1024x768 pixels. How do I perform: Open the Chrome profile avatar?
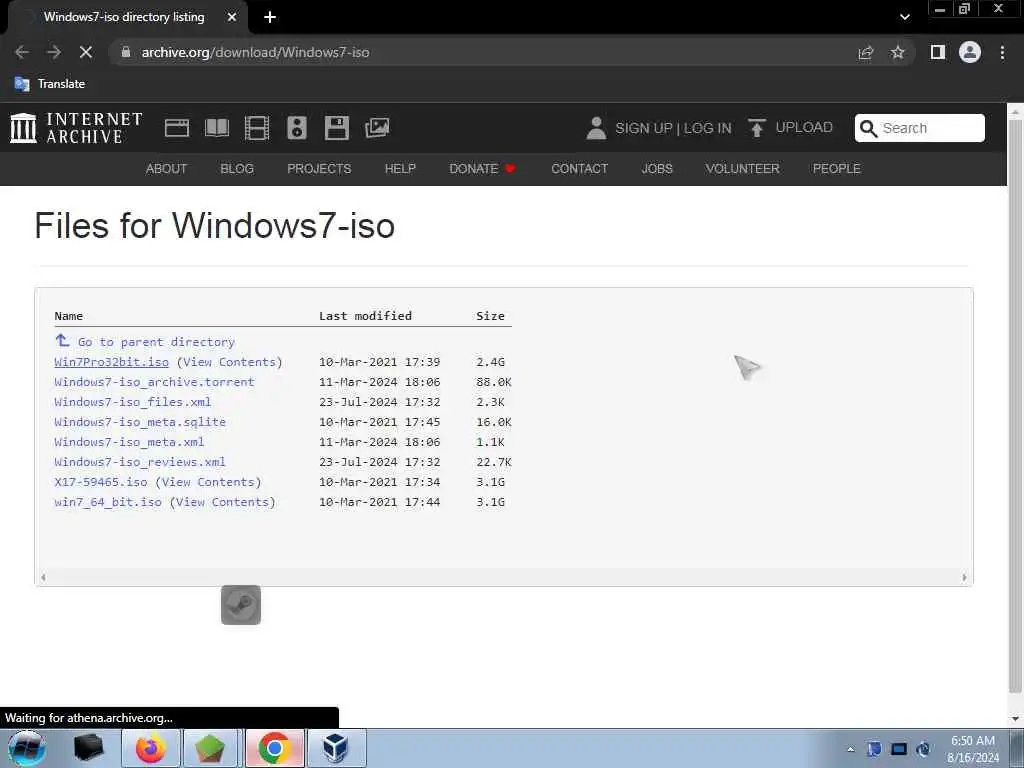pos(970,52)
